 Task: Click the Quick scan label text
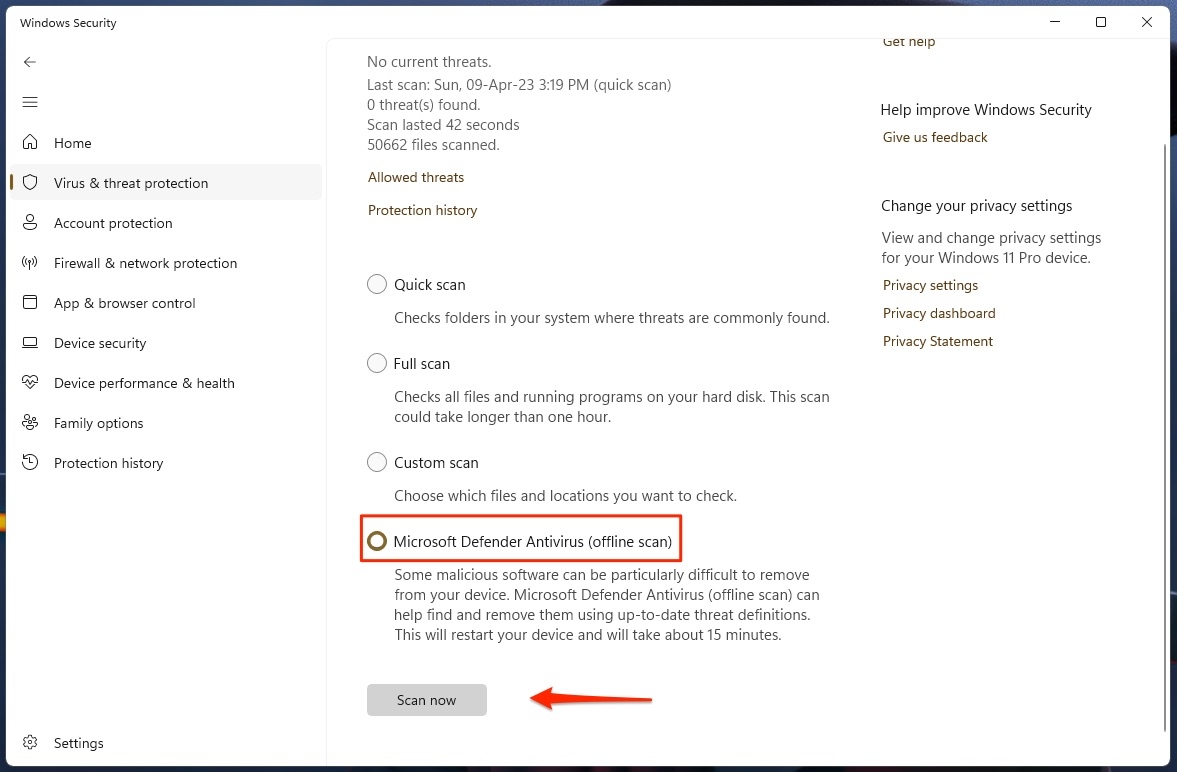point(429,285)
